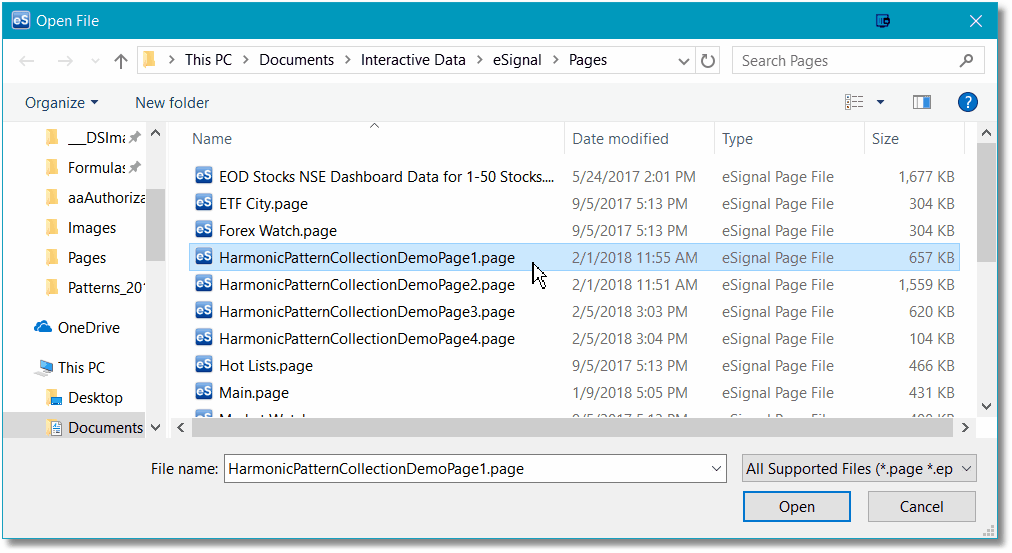This screenshot has width=1012, height=553.
Task: Toggle the preview pane icon
Action: (922, 102)
